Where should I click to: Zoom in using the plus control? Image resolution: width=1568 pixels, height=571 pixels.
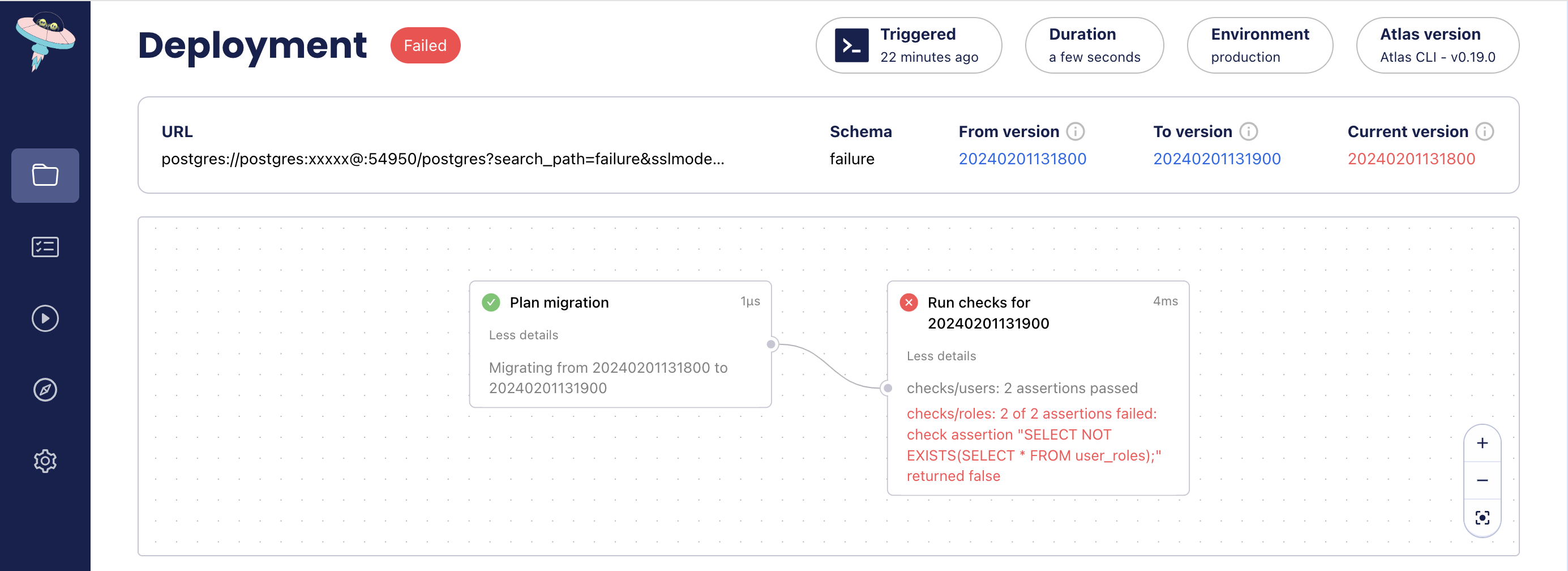pos(1482,443)
